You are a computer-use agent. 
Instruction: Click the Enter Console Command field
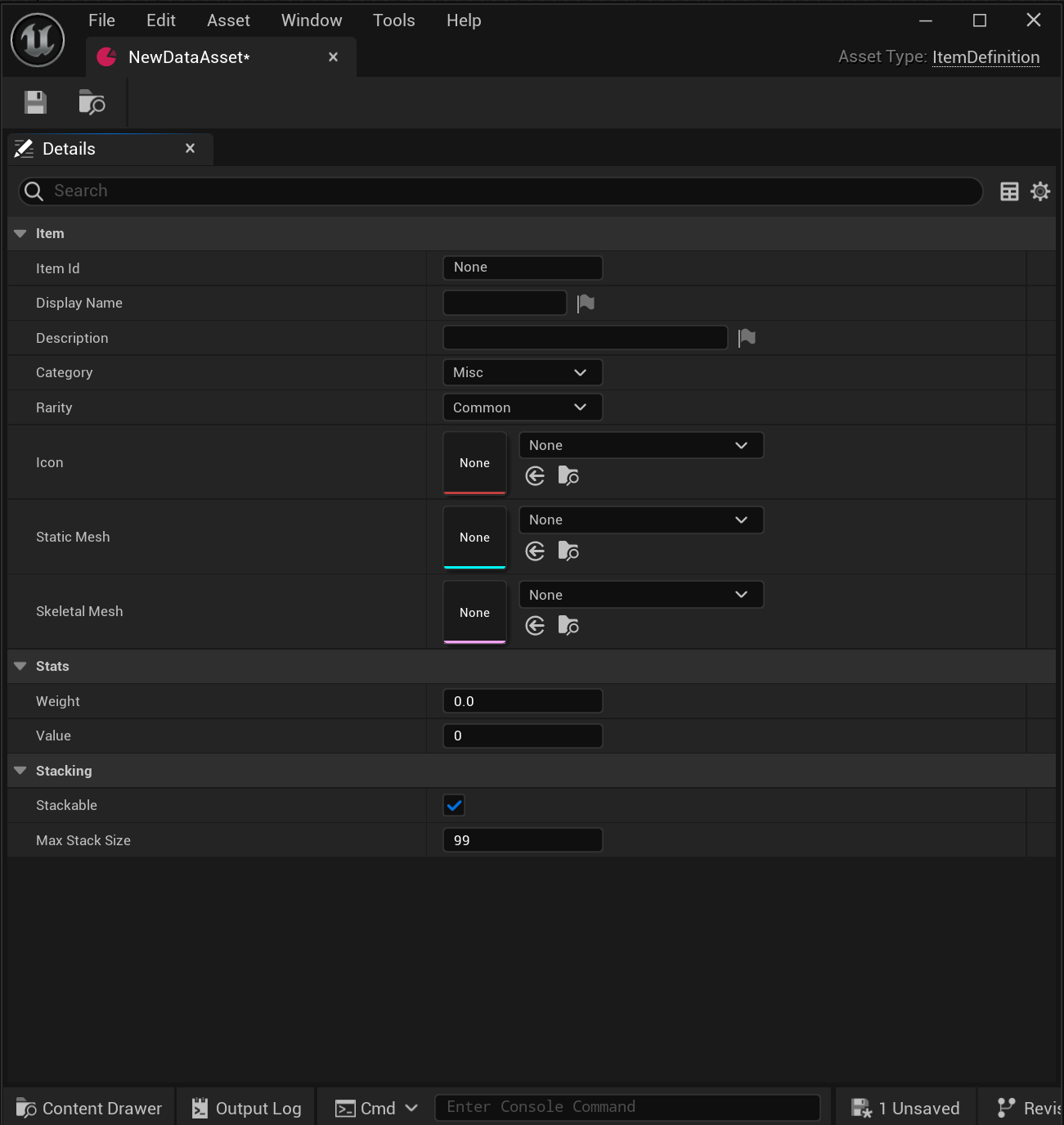pos(627,1108)
